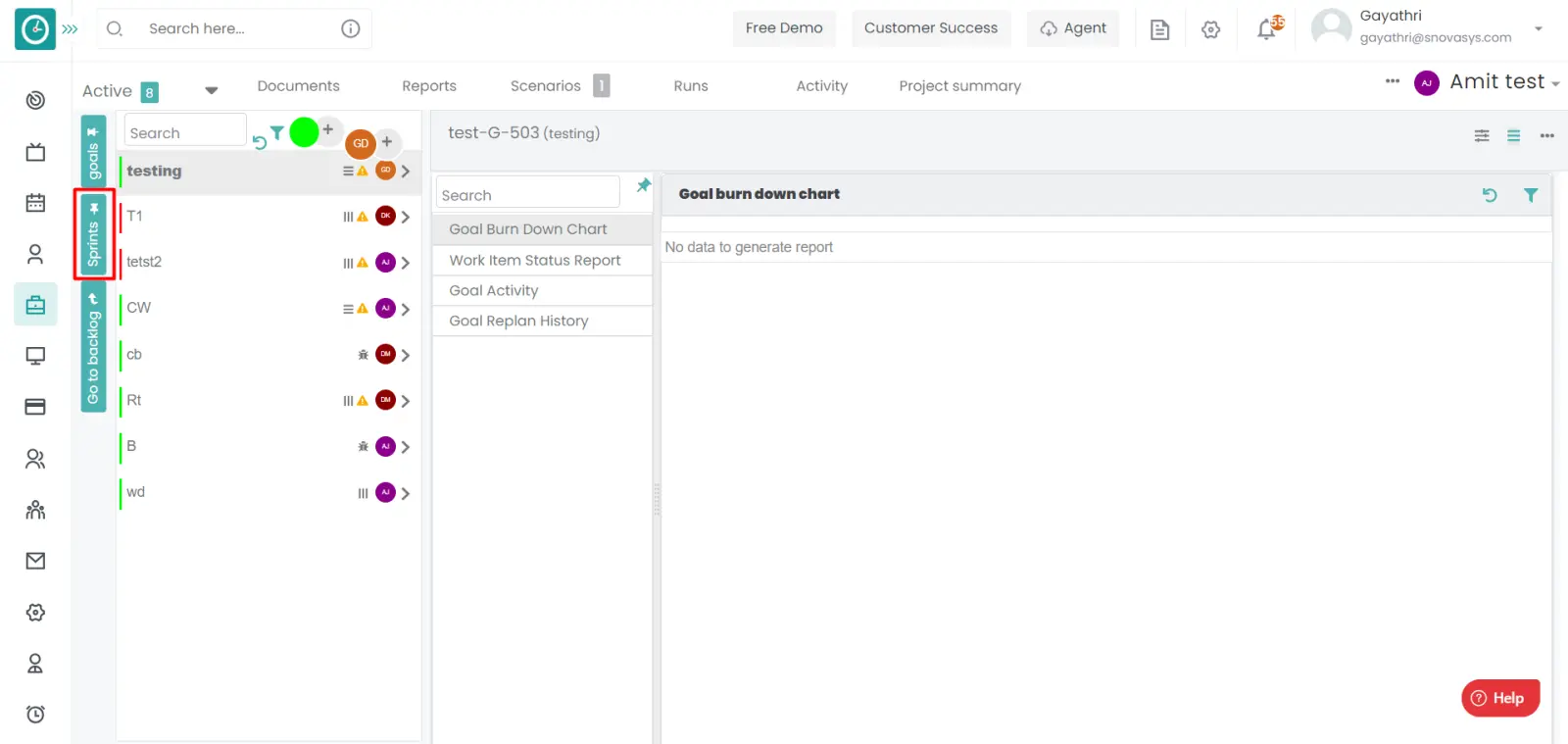The width and height of the screenshot is (1568, 744).
Task: Open the alarm clock icon in sidebar
Action: (35, 714)
